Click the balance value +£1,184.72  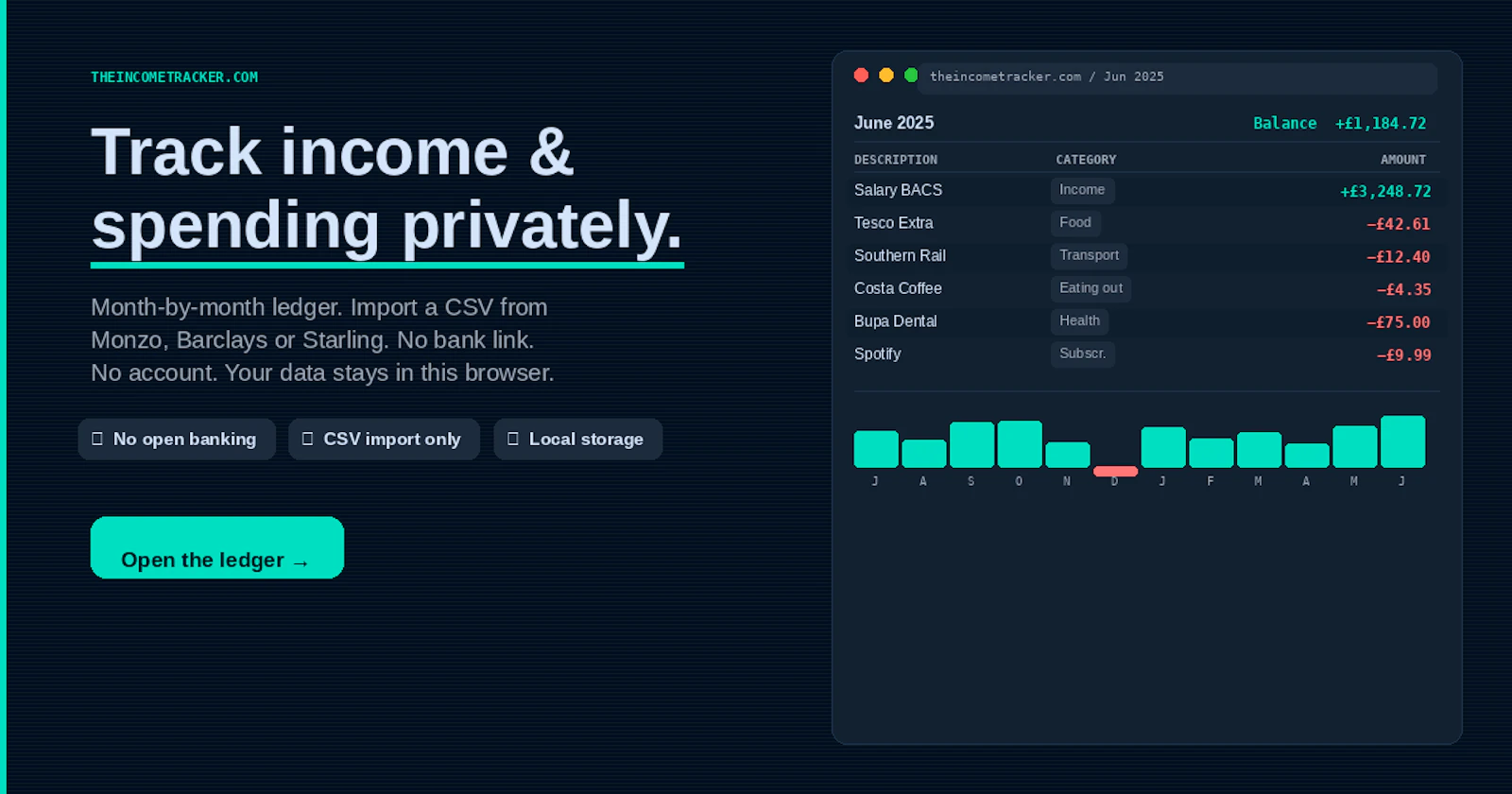click(x=1381, y=124)
